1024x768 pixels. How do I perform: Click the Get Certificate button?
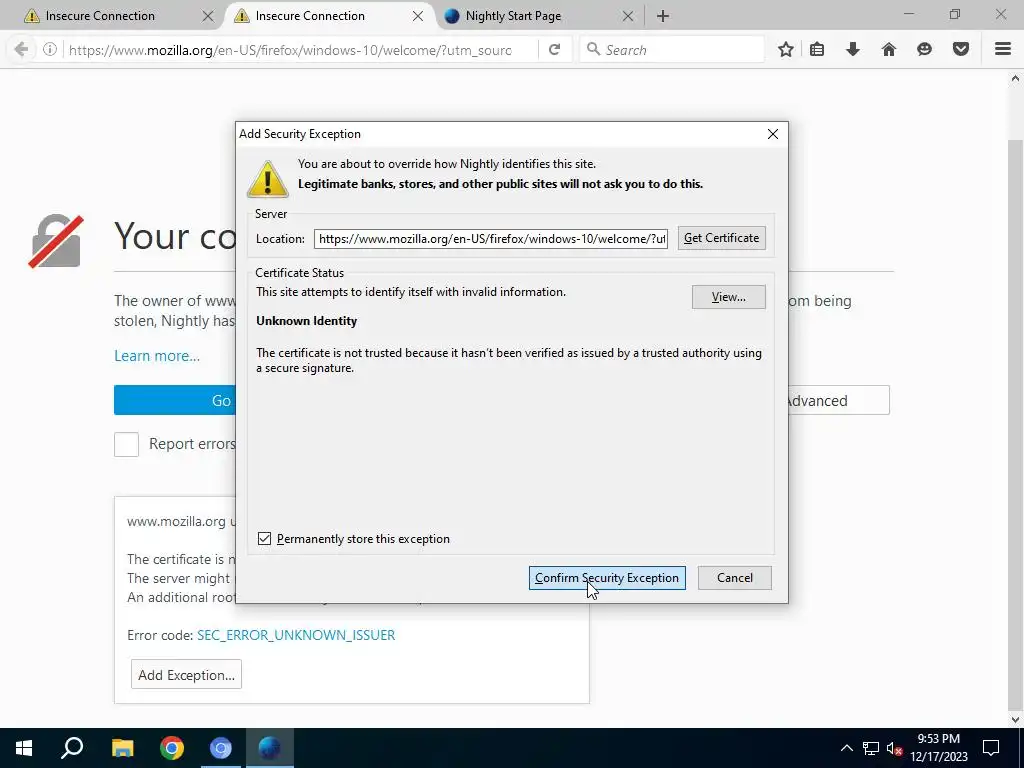(x=722, y=238)
